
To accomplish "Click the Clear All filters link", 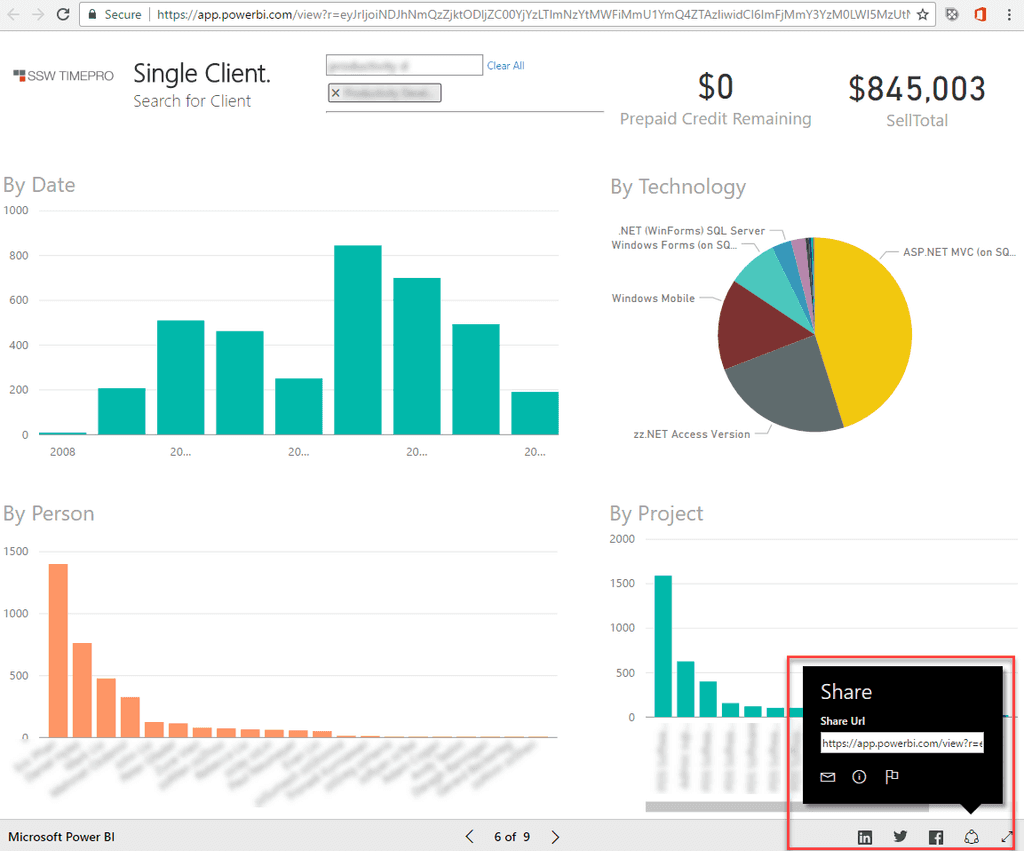I will [x=505, y=65].
